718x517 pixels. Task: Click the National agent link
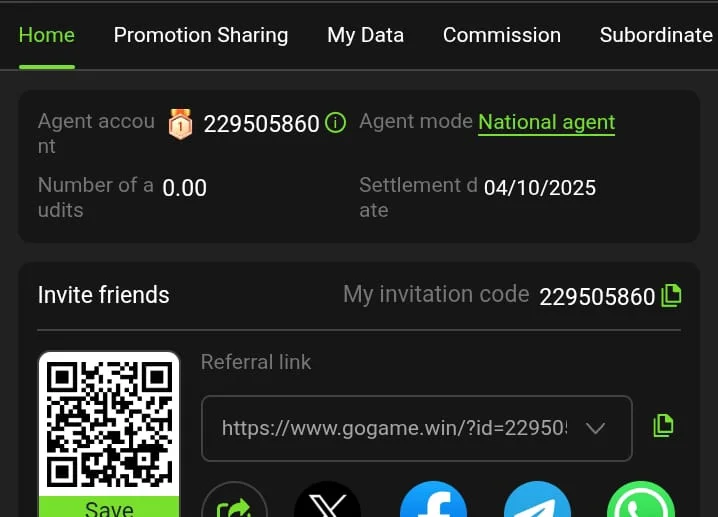point(547,122)
